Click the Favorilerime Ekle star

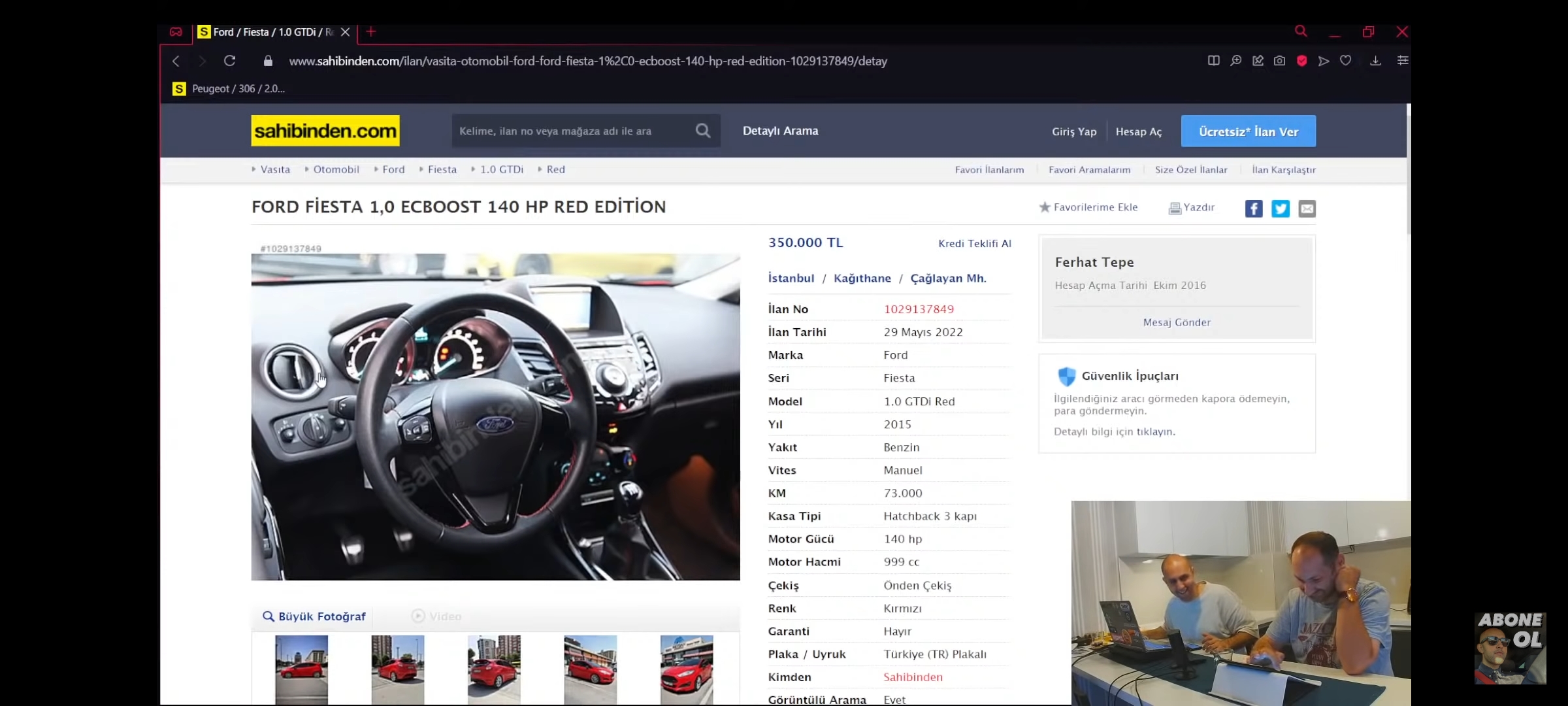pyautogui.click(x=1045, y=207)
